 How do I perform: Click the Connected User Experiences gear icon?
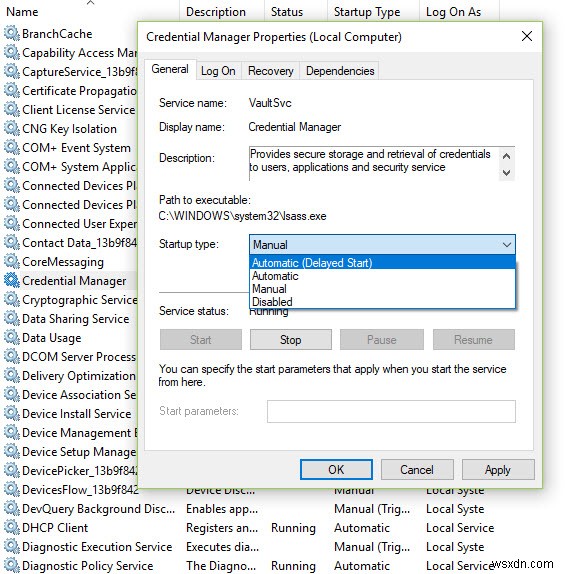12,223
